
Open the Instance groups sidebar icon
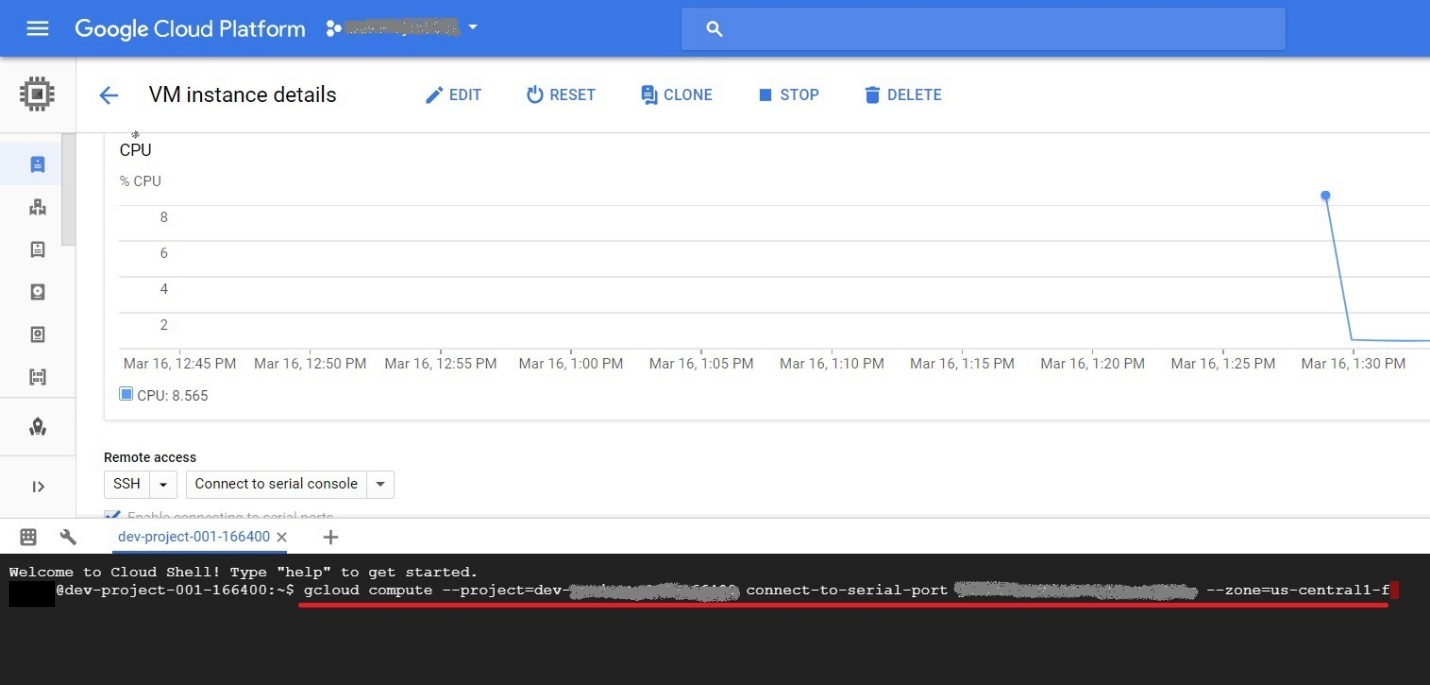pyautogui.click(x=37, y=206)
